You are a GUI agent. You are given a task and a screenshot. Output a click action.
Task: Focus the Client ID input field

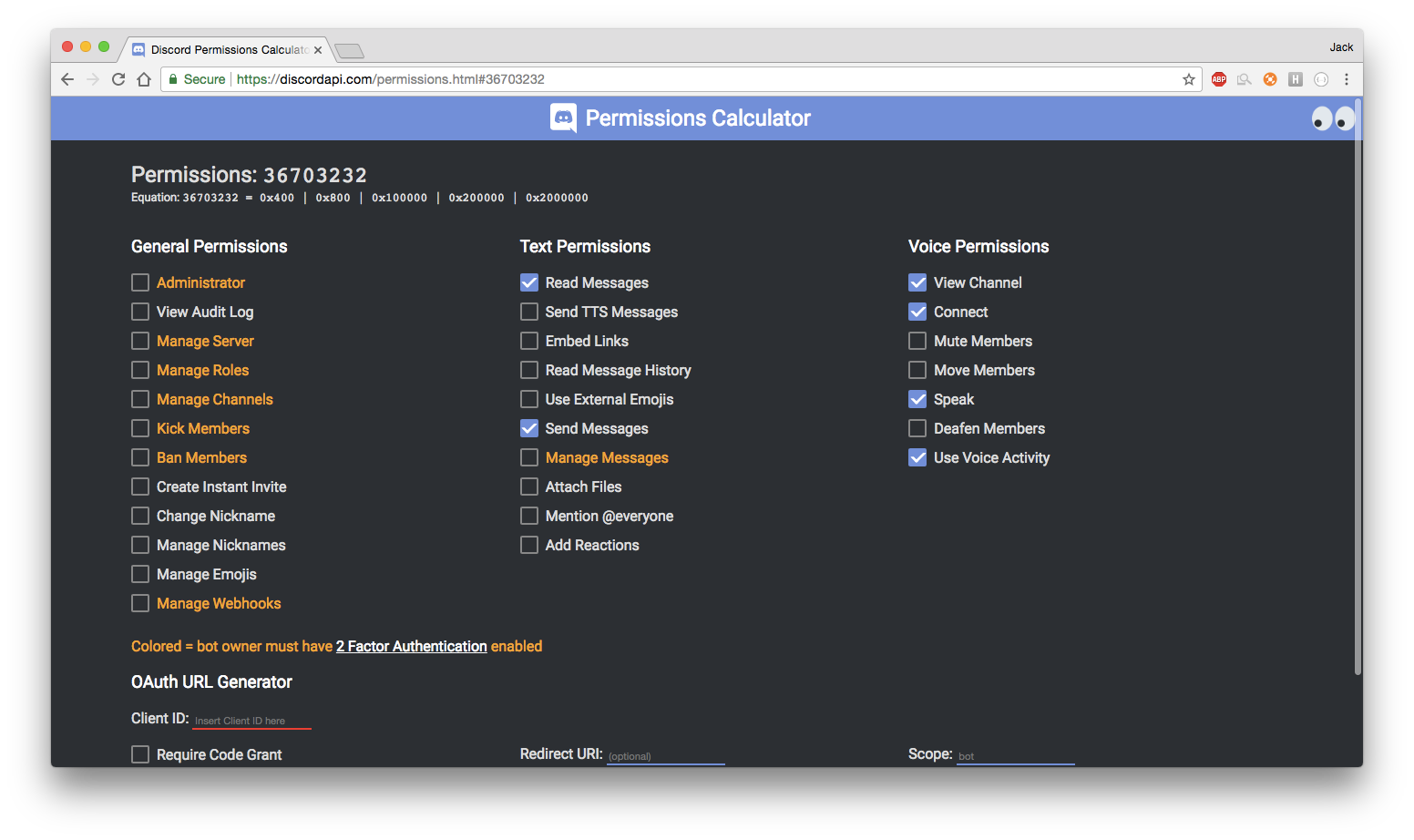[251, 721]
